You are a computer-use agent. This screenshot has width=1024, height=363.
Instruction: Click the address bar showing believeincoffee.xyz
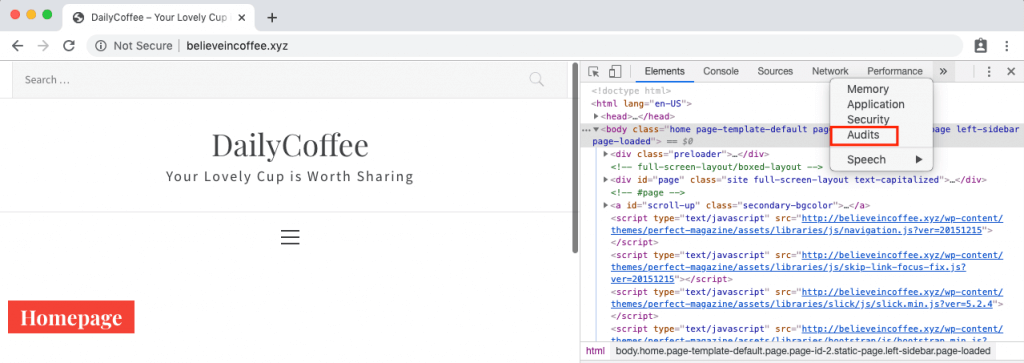pyautogui.click(x=525, y=46)
